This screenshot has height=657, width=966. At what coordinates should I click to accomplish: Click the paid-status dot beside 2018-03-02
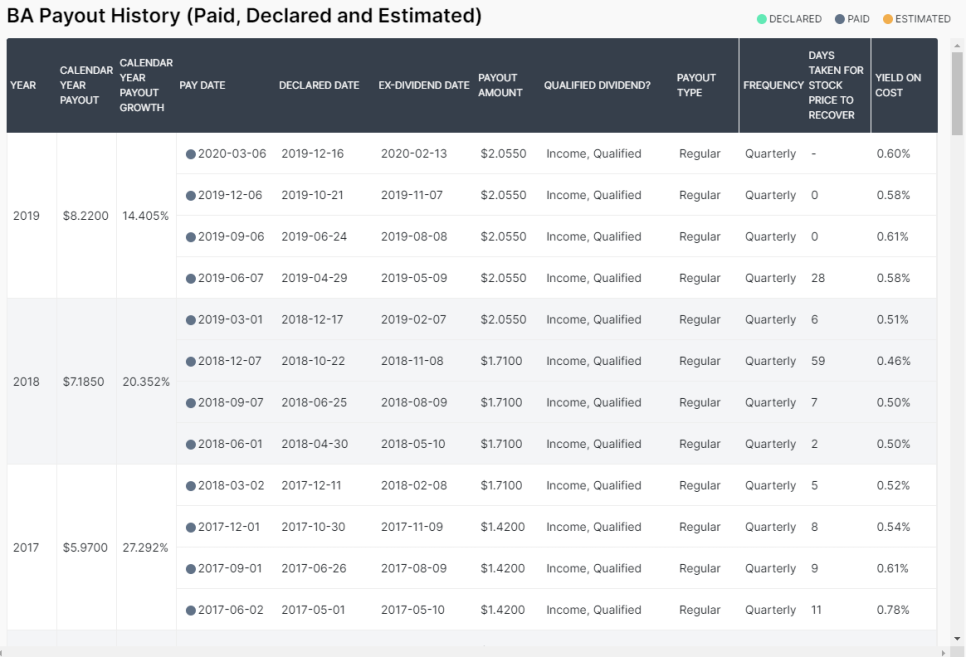coord(191,486)
